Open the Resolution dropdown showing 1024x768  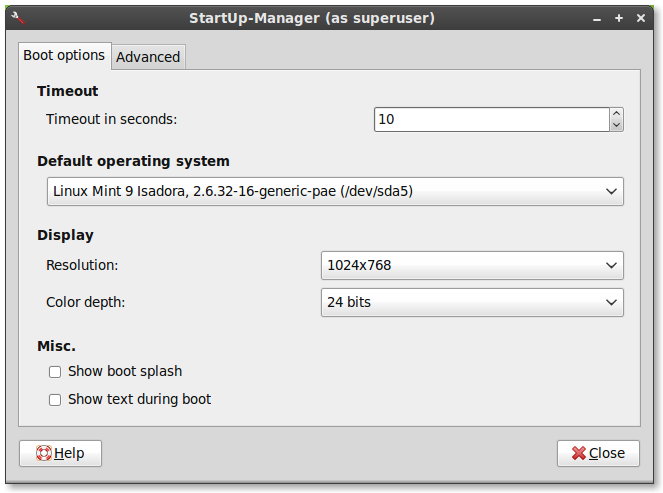(472, 266)
